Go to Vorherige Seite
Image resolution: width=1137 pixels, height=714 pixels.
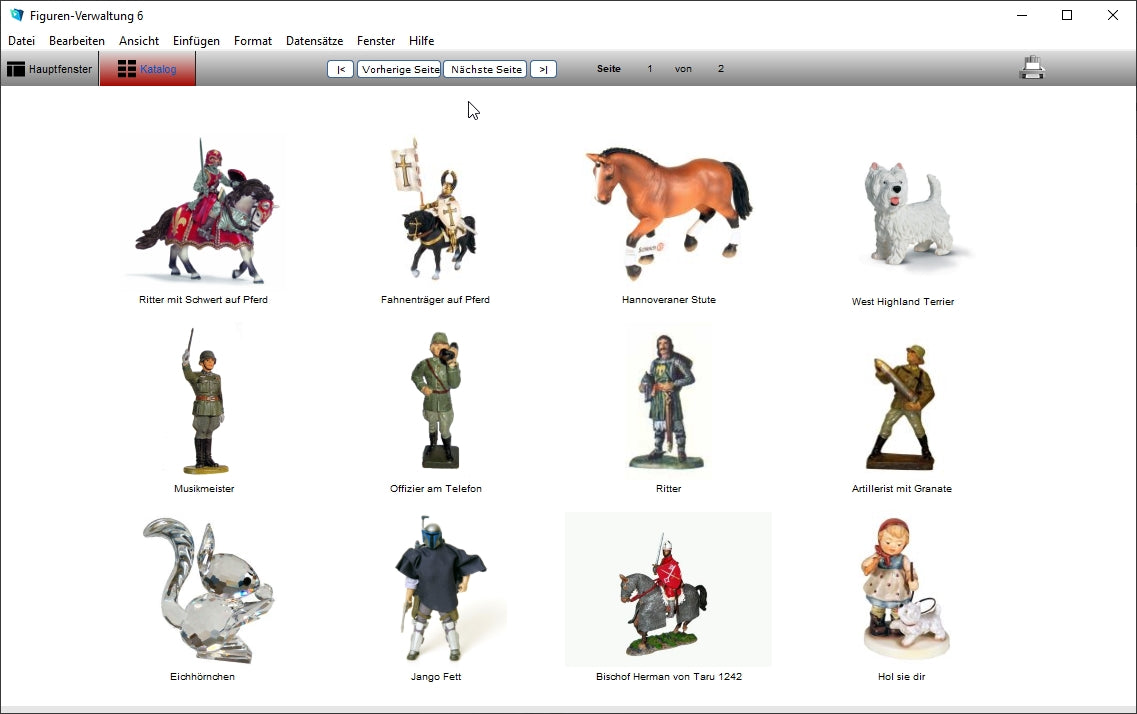[399, 69]
